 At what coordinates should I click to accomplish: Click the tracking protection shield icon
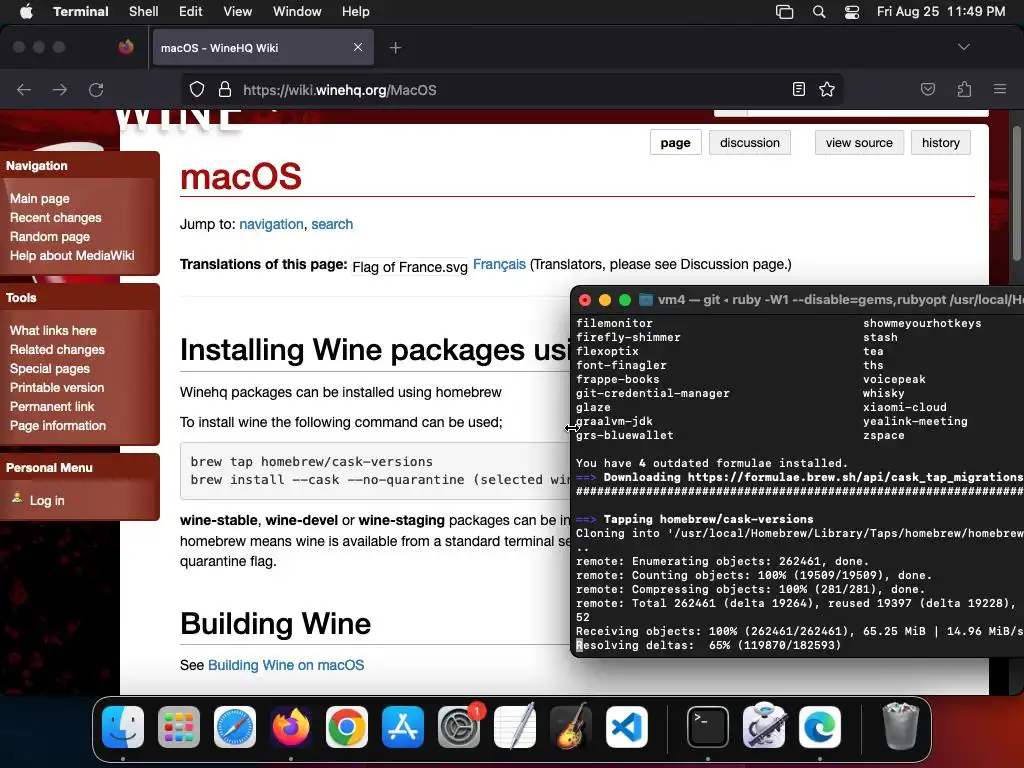pos(197,89)
